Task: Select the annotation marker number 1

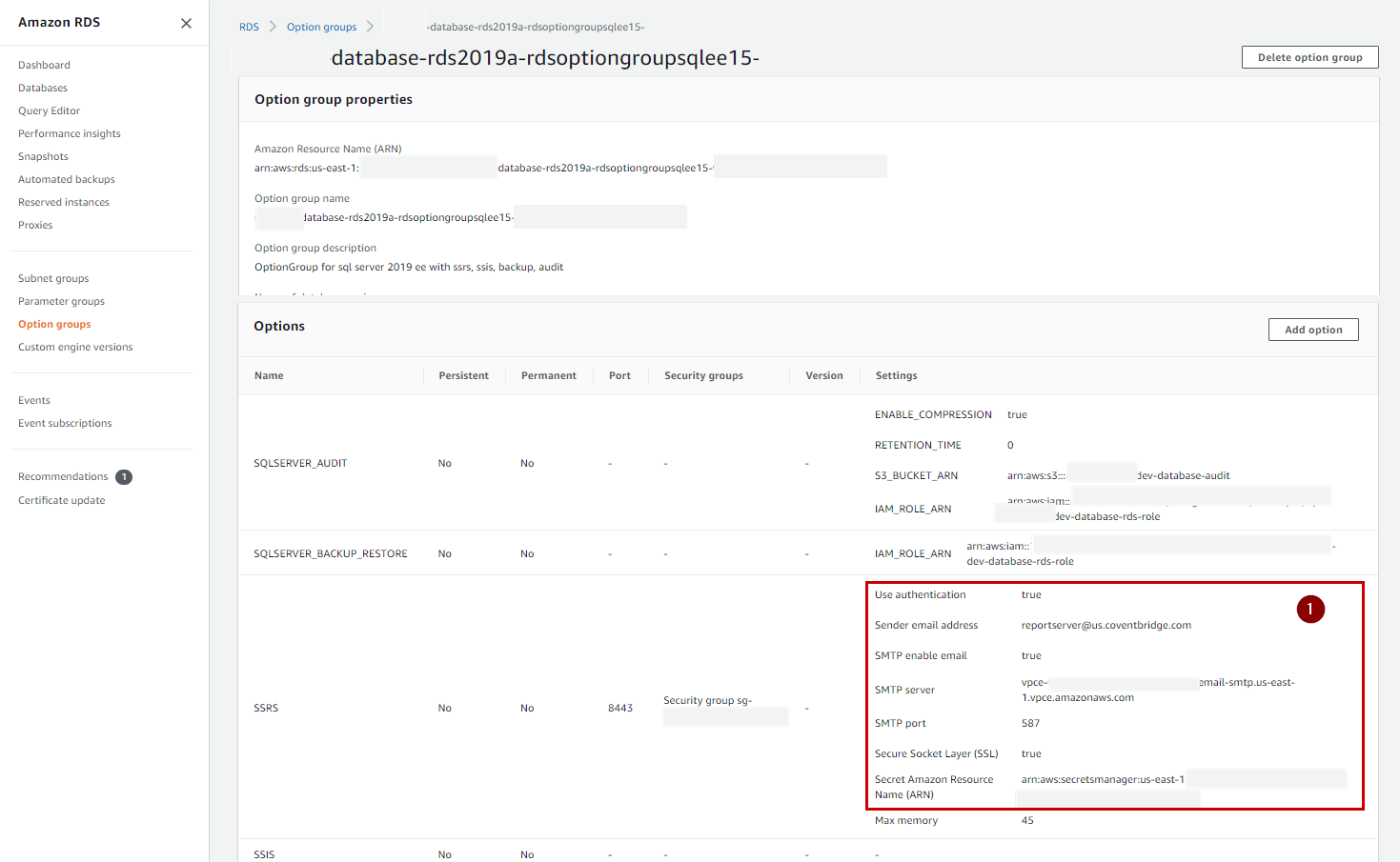Action: click(1310, 609)
